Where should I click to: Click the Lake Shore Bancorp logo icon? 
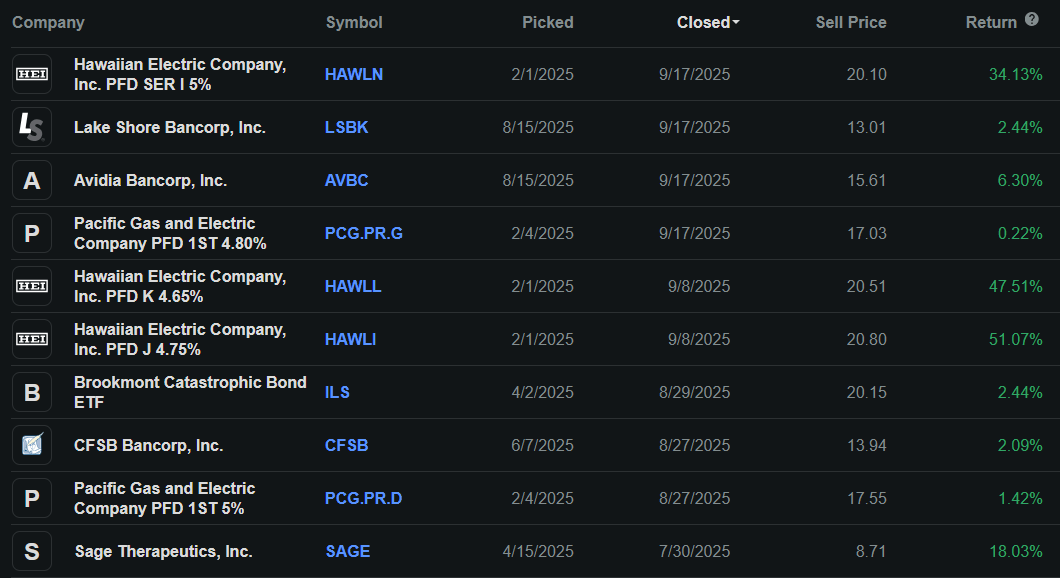point(32,127)
